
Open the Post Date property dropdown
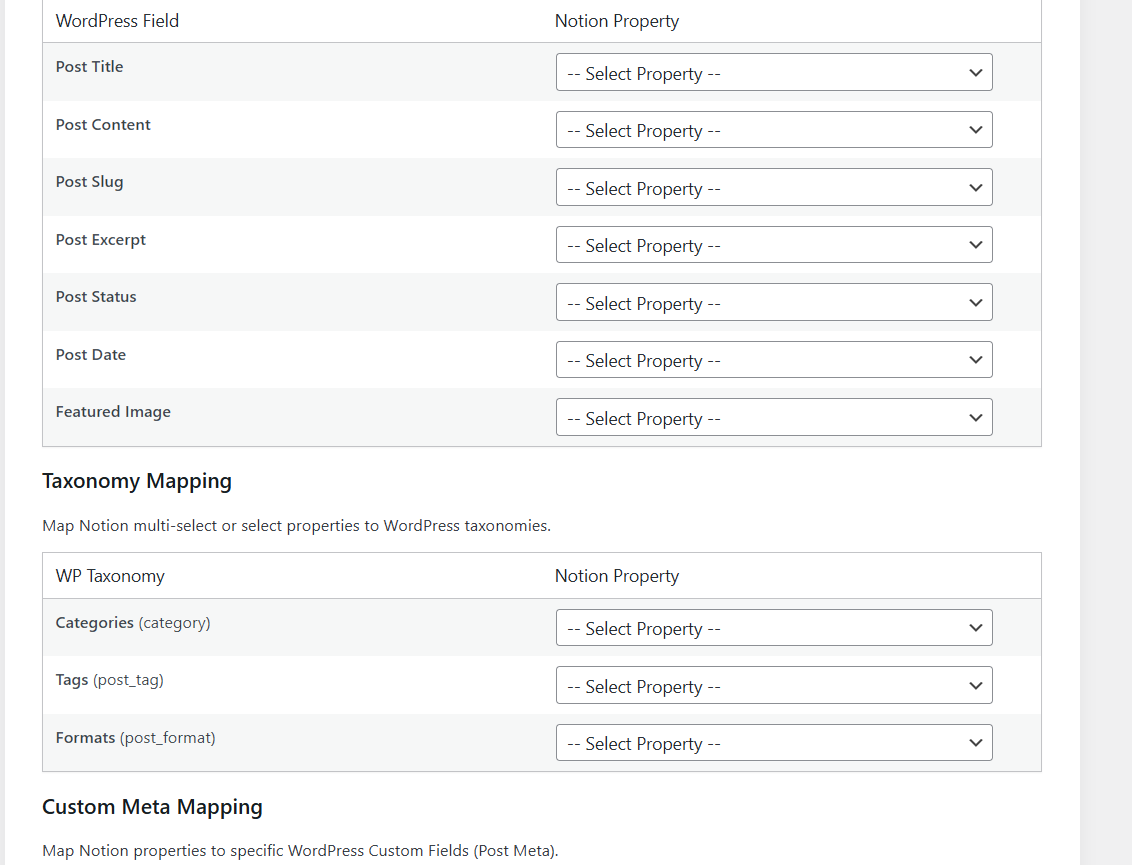click(x=774, y=359)
